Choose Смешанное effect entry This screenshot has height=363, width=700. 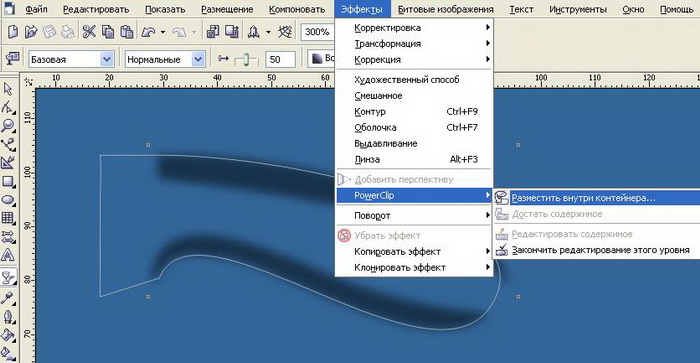[414, 96]
